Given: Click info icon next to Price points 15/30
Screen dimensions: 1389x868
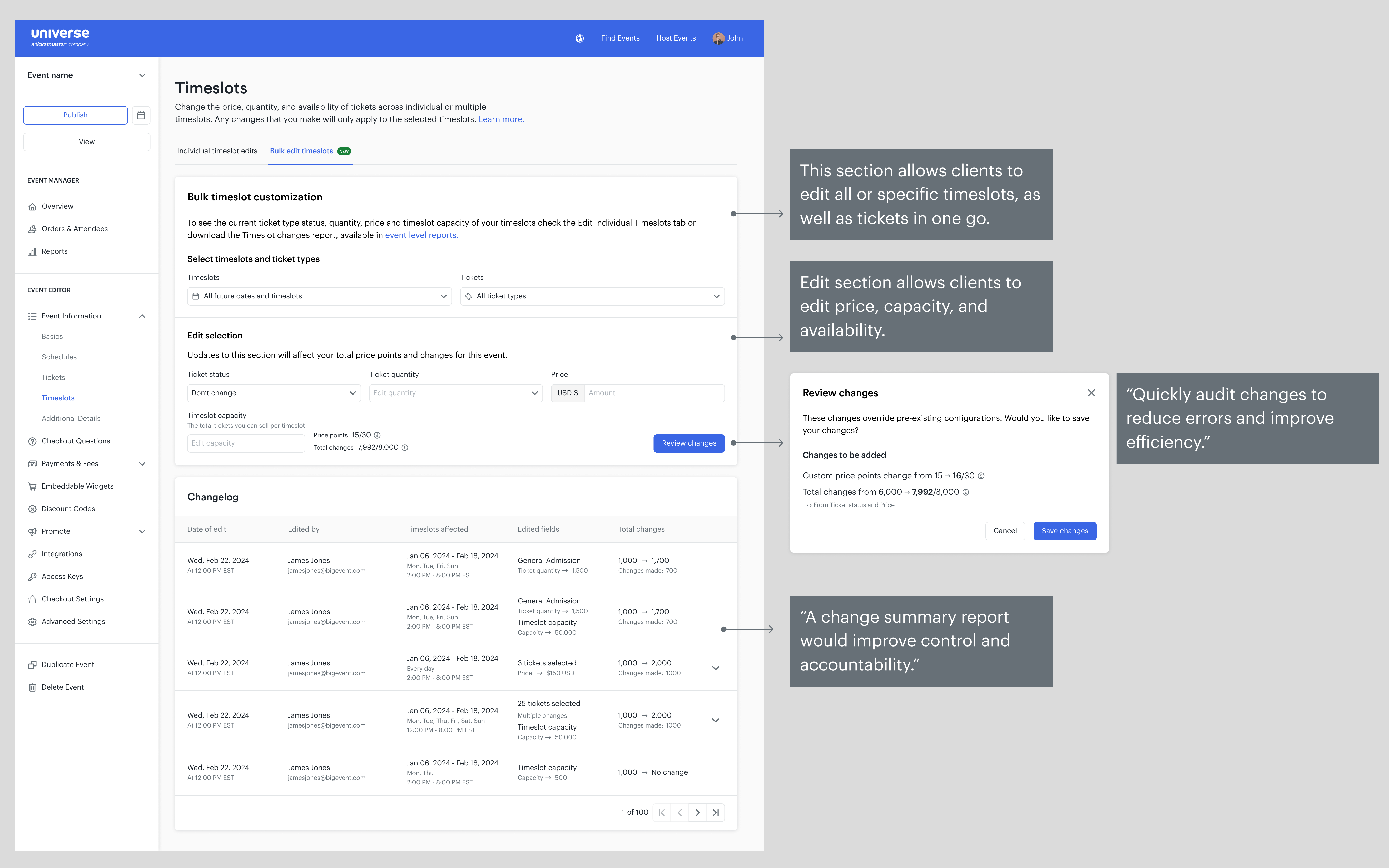Looking at the screenshot, I should 377,435.
